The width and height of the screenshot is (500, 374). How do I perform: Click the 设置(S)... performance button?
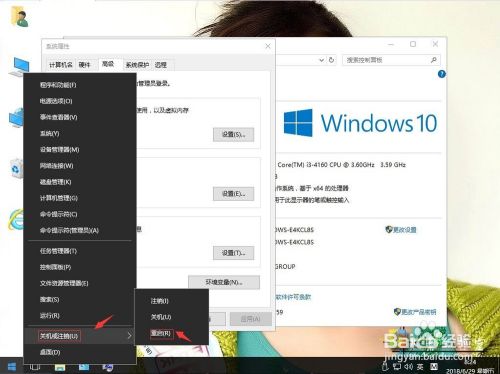click(233, 135)
